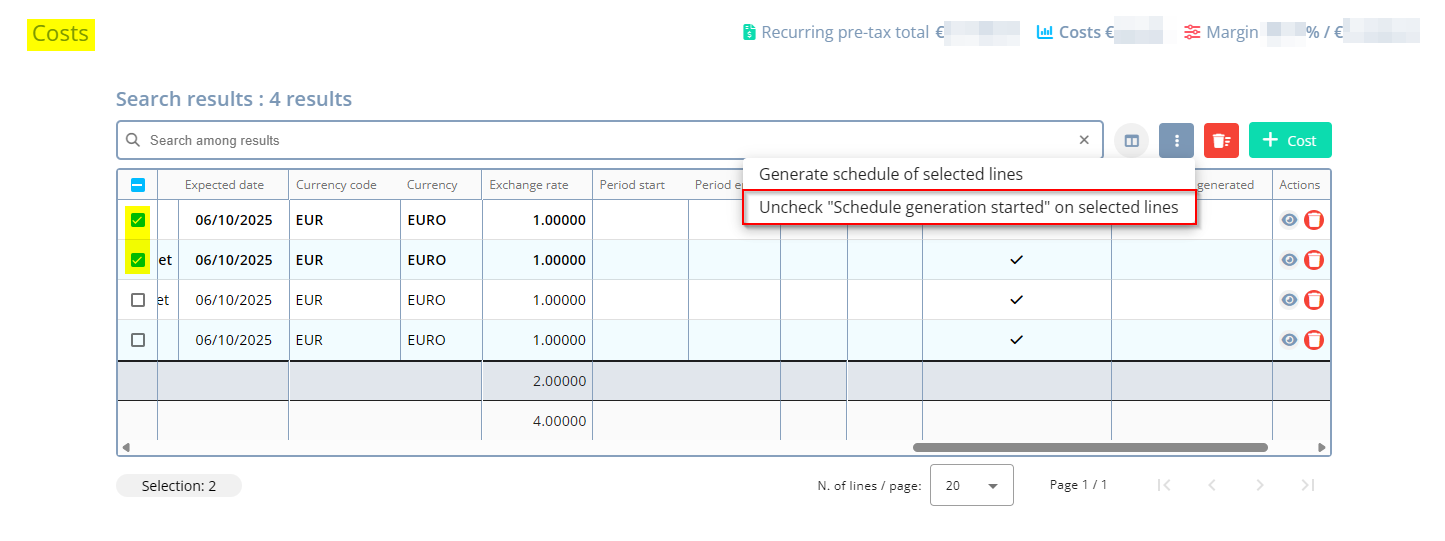Delete the fourth cost row
The height and width of the screenshot is (541, 1445).
1314,340
